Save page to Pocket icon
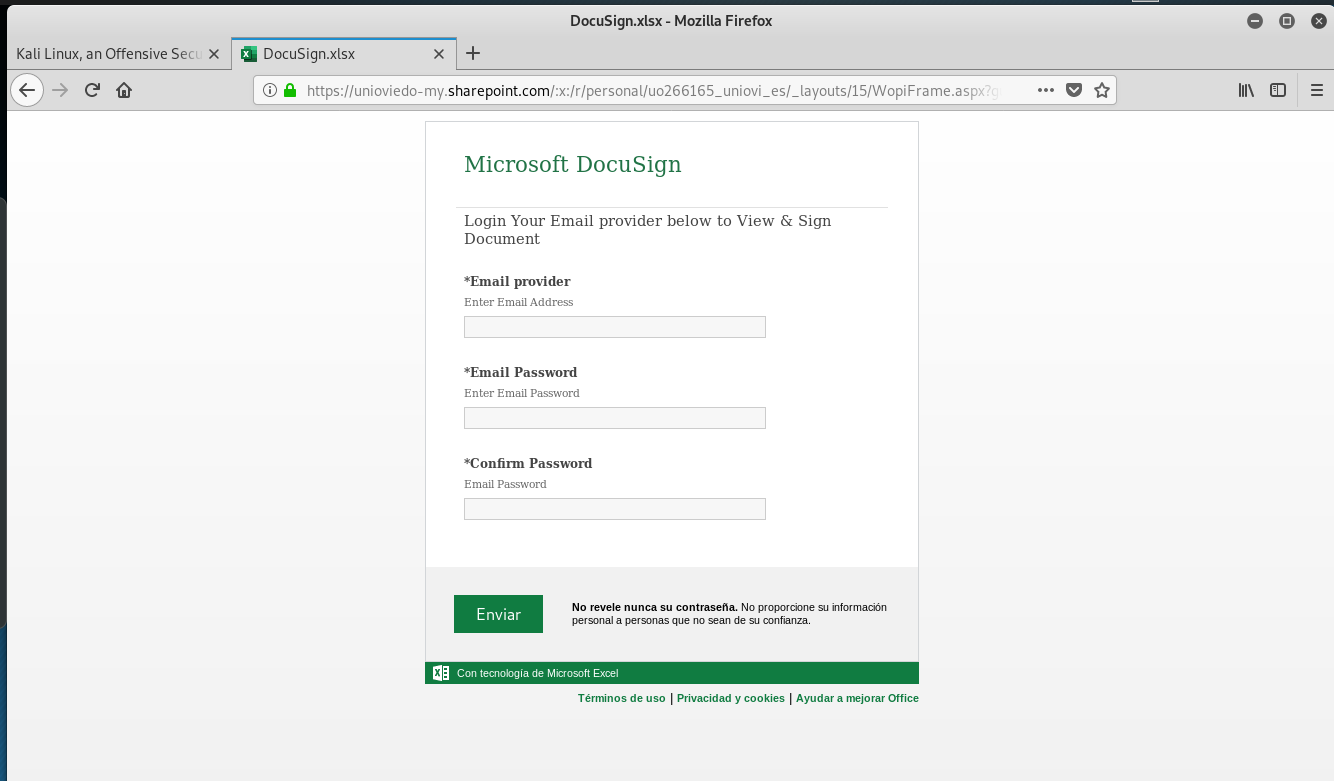1334x781 pixels. tap(1074, 90)
